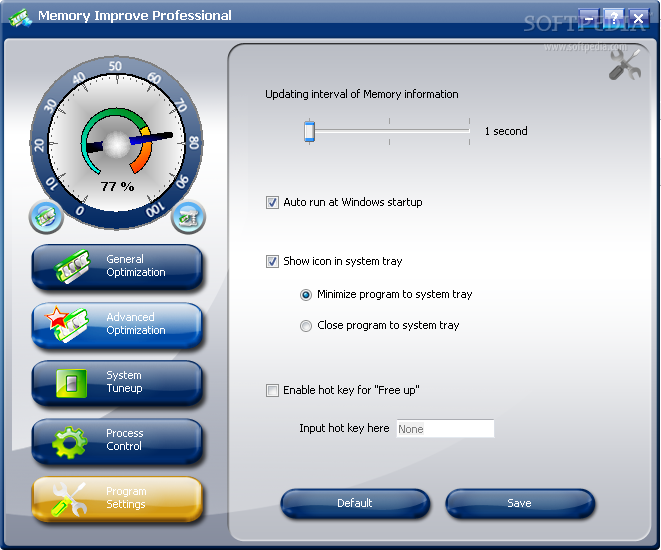
Task: Click the Save button
Action: [x=520, y=503]
